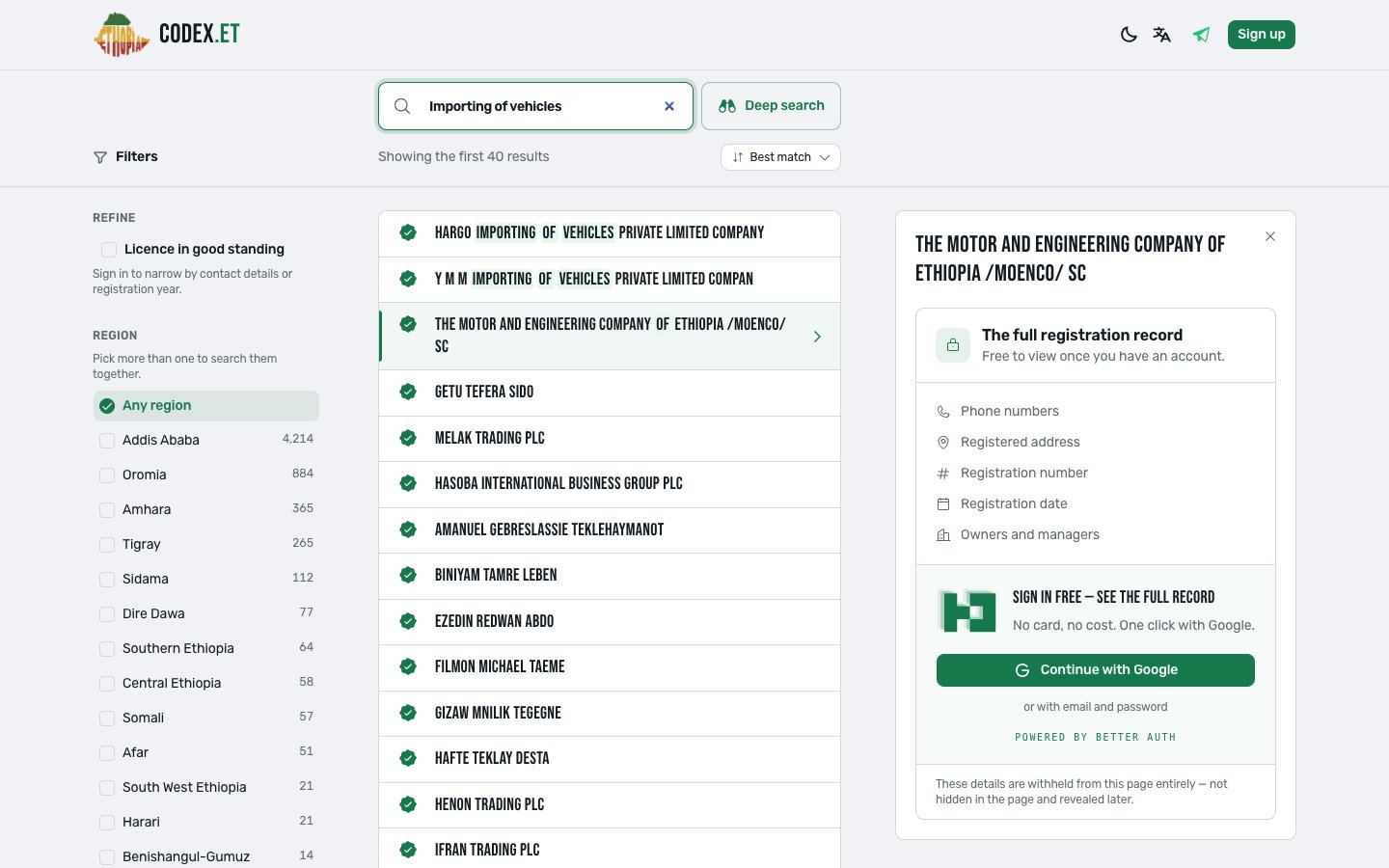Open BINIYAM TAMRE LEBEN result
Screen dimensions: 1389x868
tap(610, 576)
